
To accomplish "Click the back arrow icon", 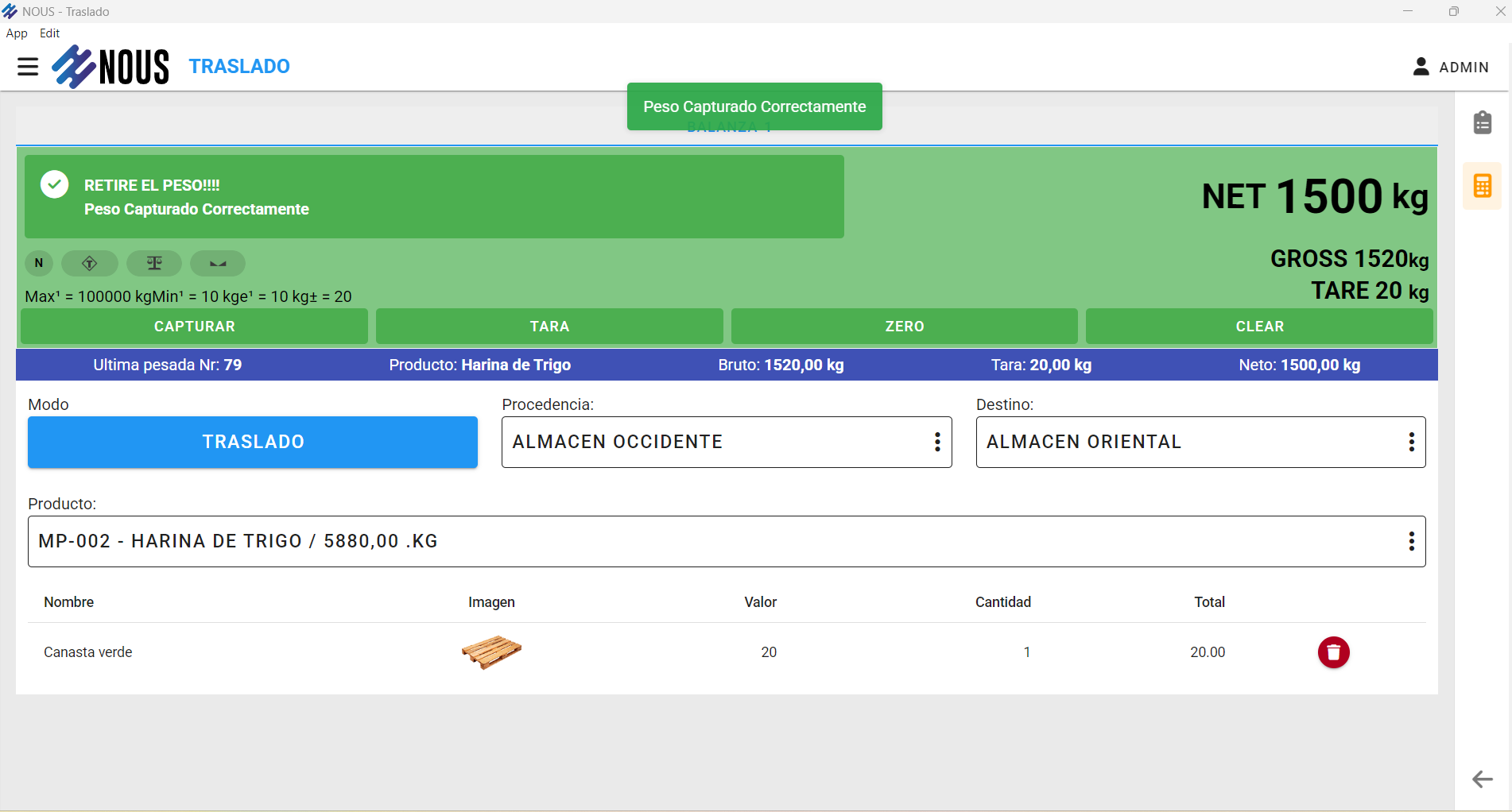I will pyautogui.click(x=1482, y=779).
